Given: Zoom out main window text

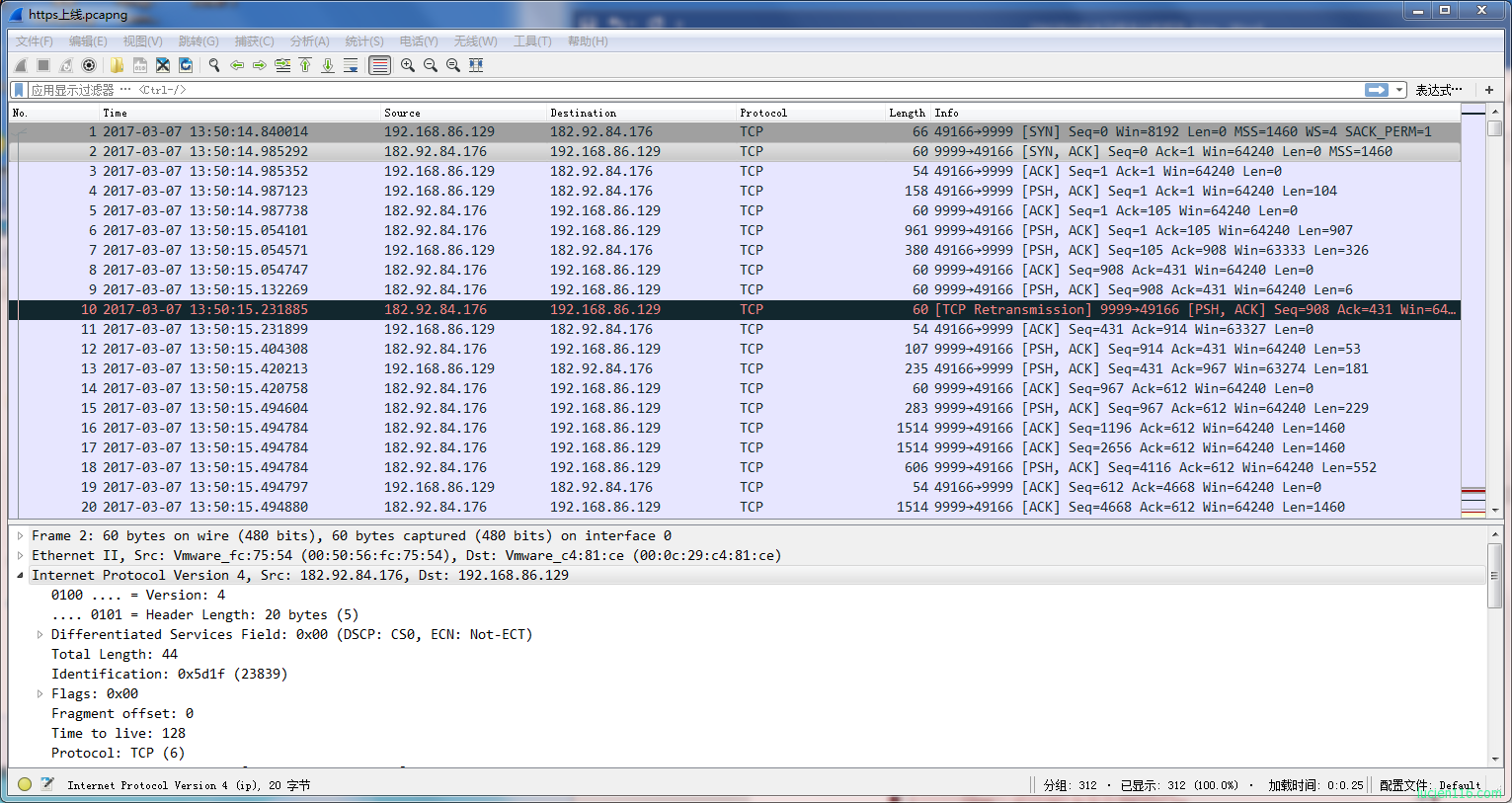Looking at the screenshot, I should pyautogui.click(x=431, y=65).
